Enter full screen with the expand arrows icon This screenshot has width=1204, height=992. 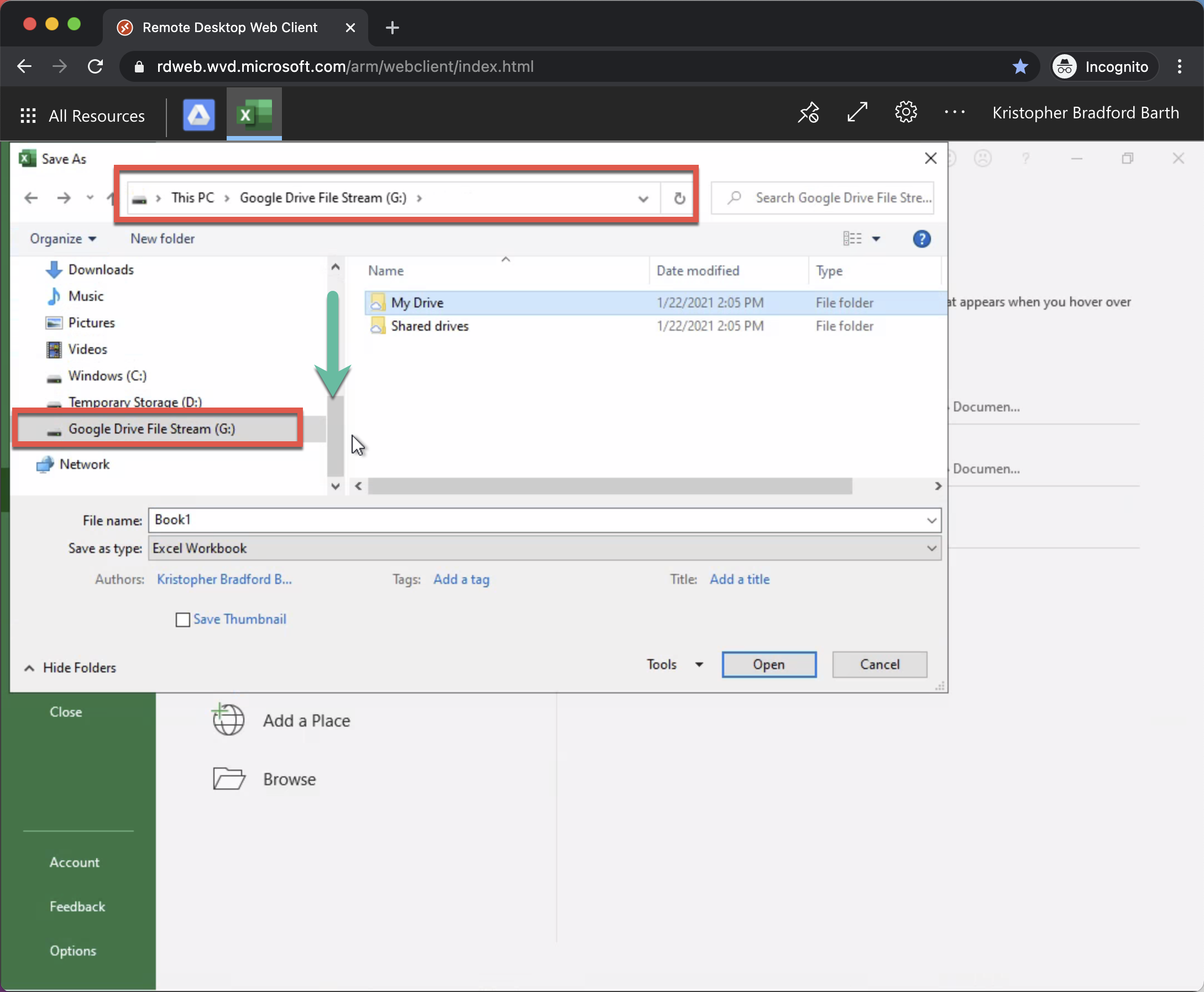point(857,112)
